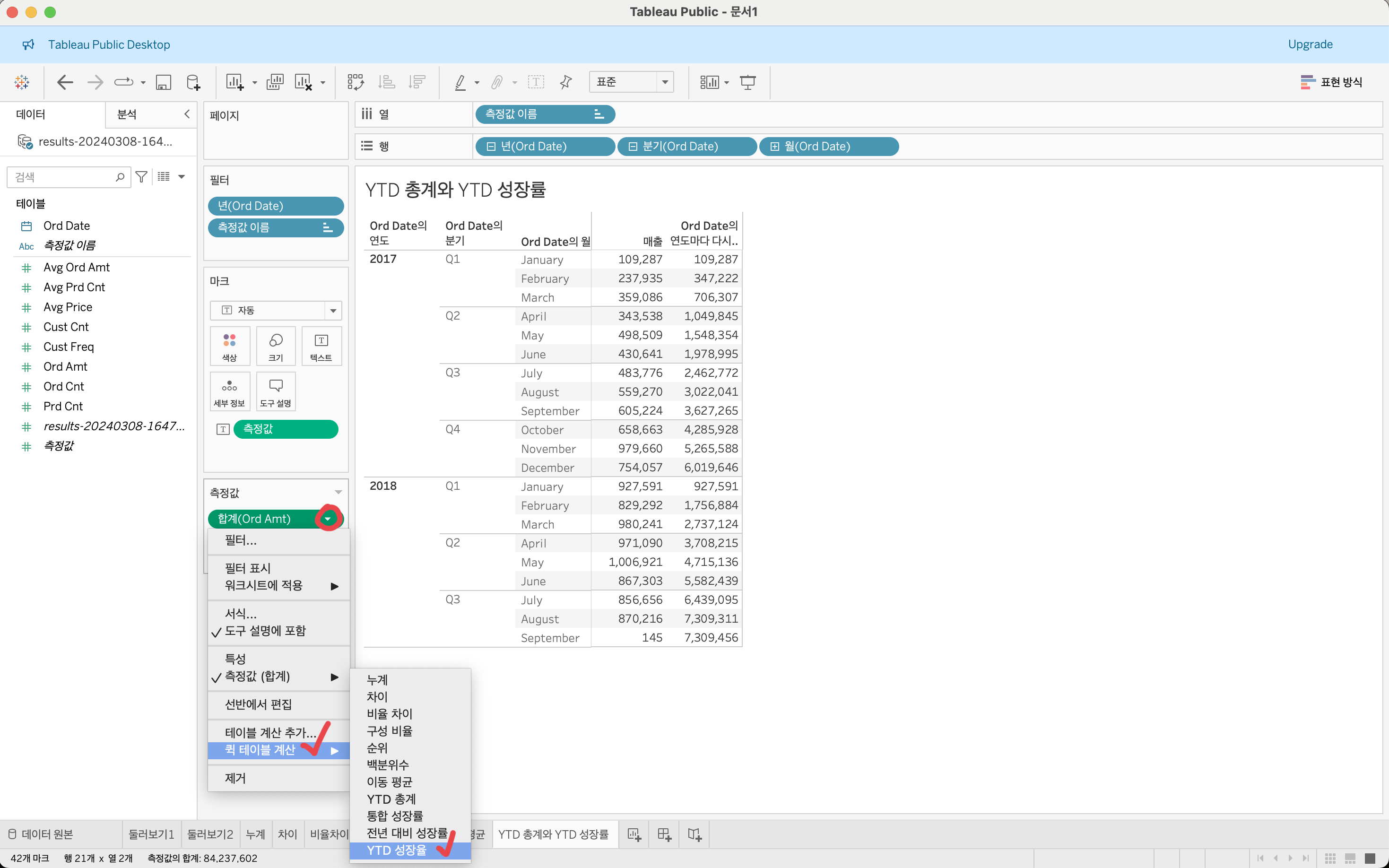Collapse the Quarter(Ord Date) pill in Rows
1389x868 pixels.
[x=633, y=147]
